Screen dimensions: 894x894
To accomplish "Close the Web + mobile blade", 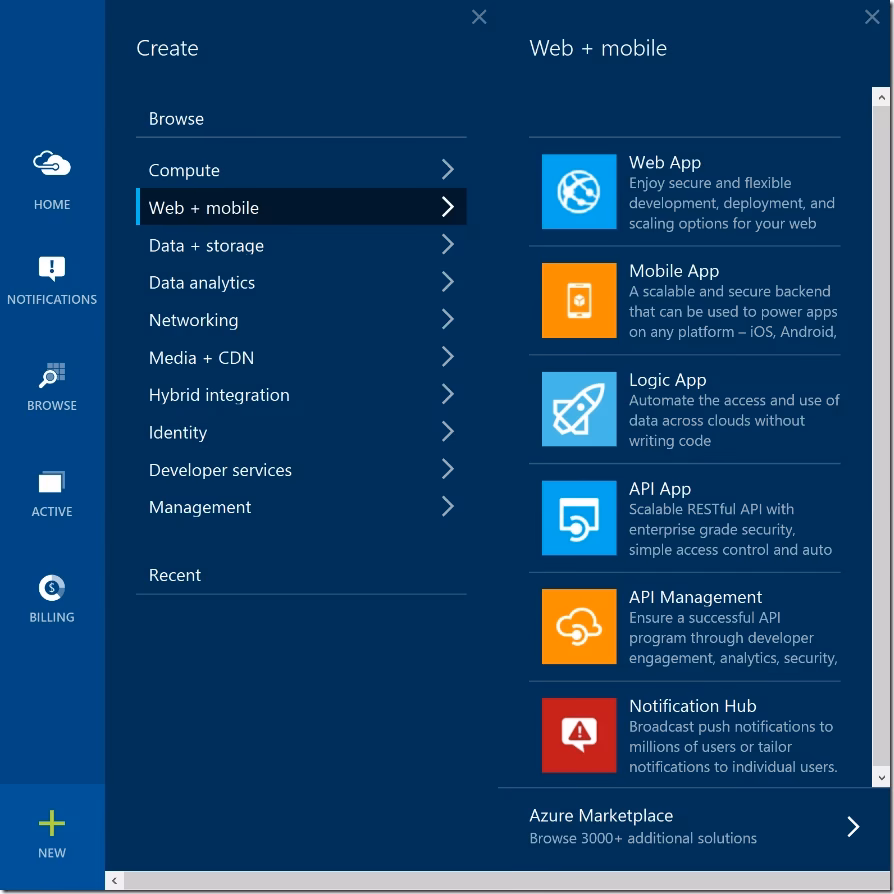I will [872, 17].
